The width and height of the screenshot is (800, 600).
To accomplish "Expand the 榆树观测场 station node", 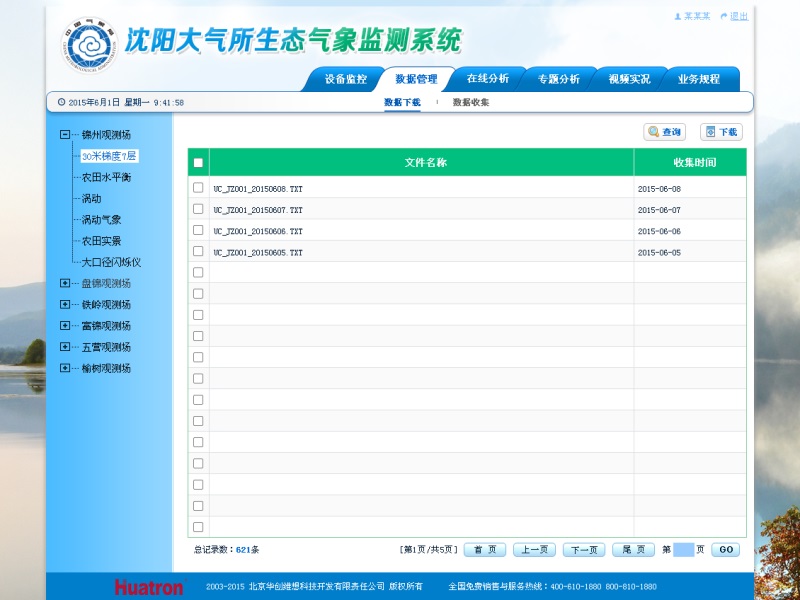I will click(x=65, y=368).
